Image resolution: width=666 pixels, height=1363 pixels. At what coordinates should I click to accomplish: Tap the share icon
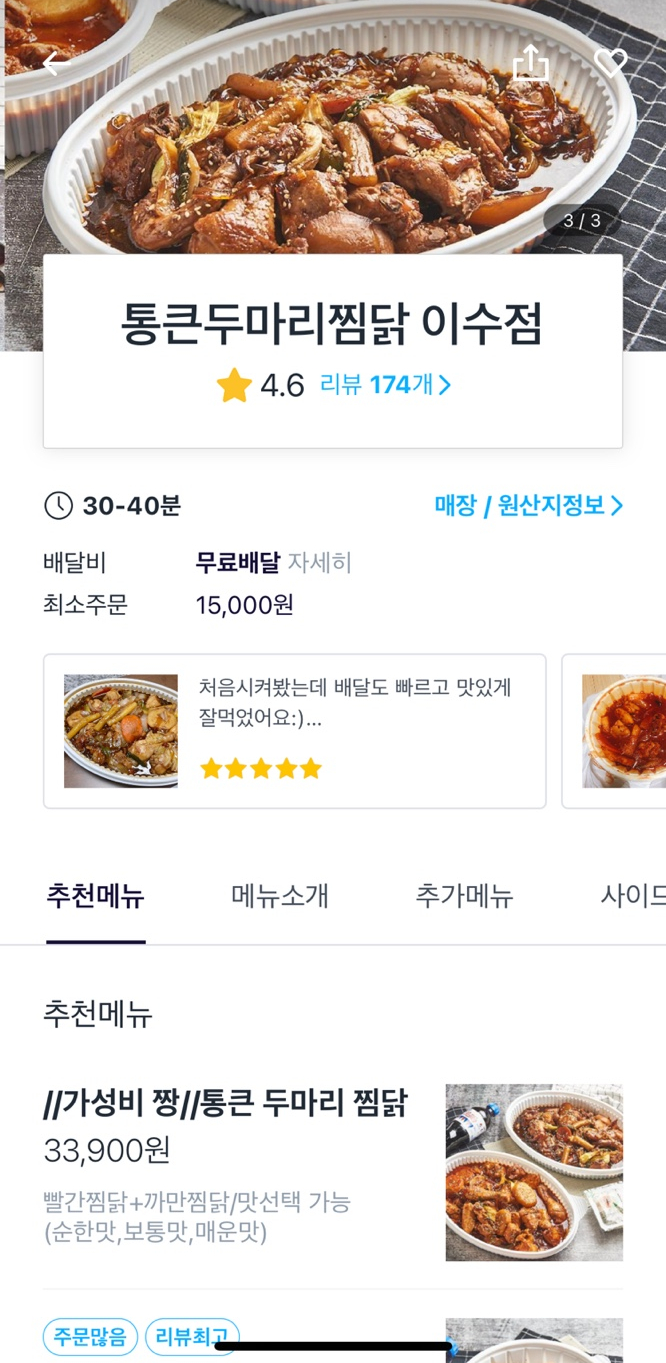[530, 63]
